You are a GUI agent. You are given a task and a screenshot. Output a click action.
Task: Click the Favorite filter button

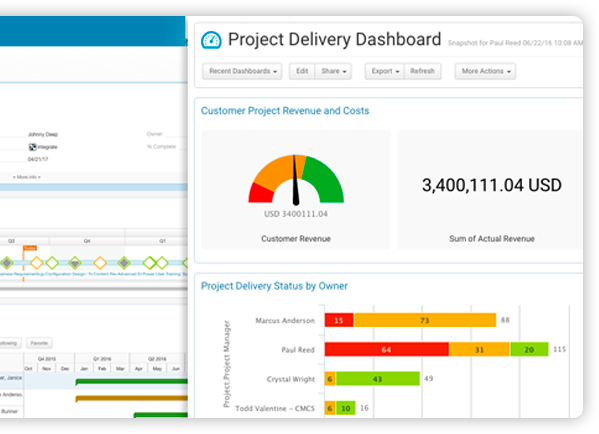[39, 343]
